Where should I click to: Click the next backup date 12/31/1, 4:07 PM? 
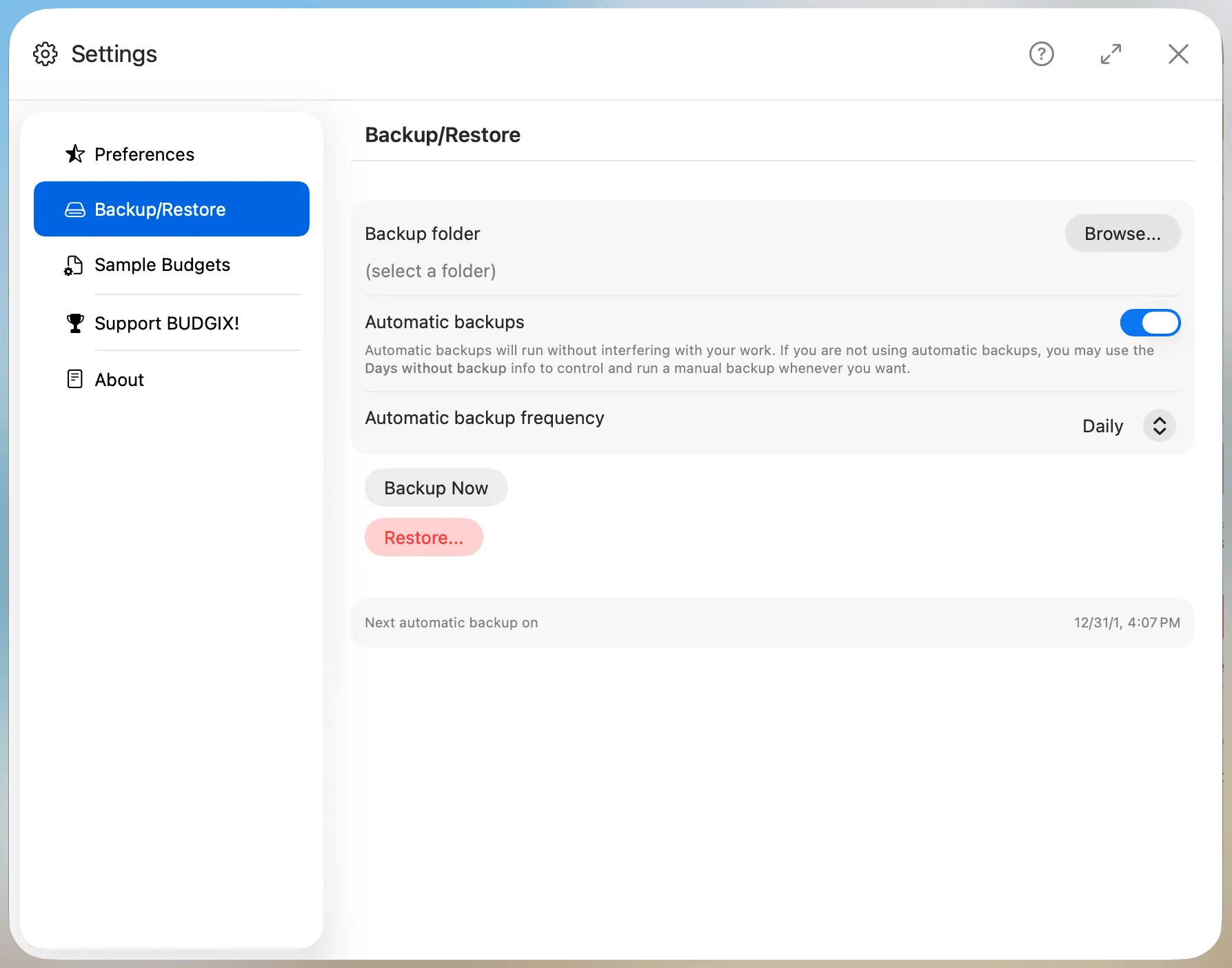1127,623
